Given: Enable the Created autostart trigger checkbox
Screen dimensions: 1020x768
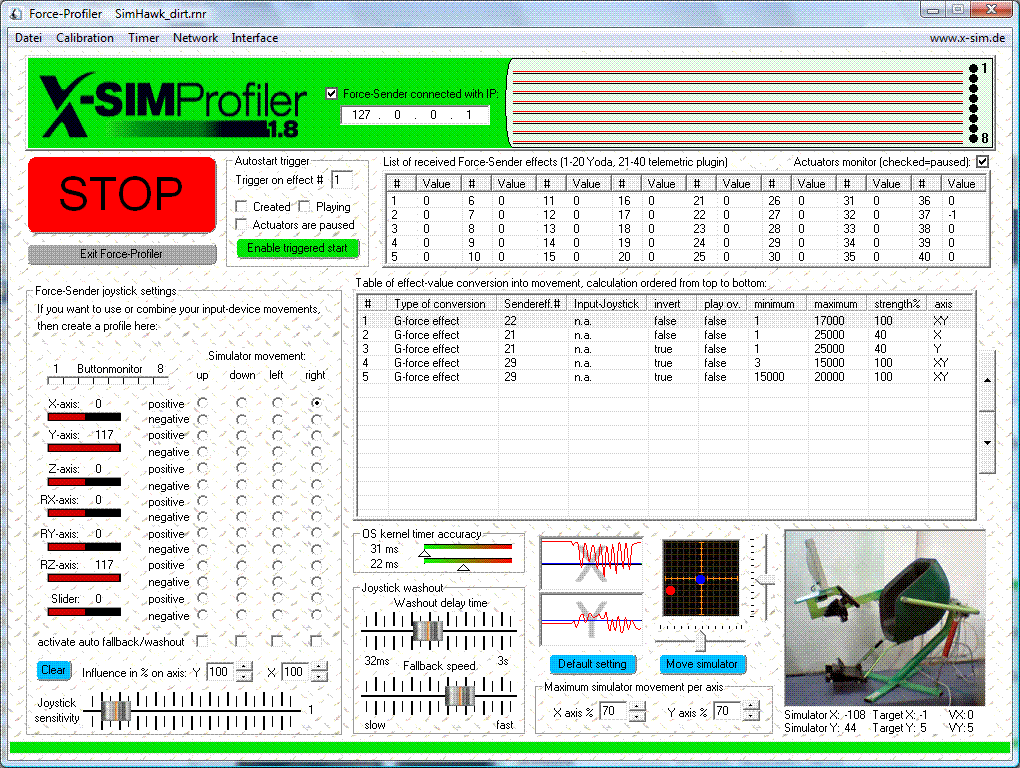Looking at the screenshot, I should (241, 206).
